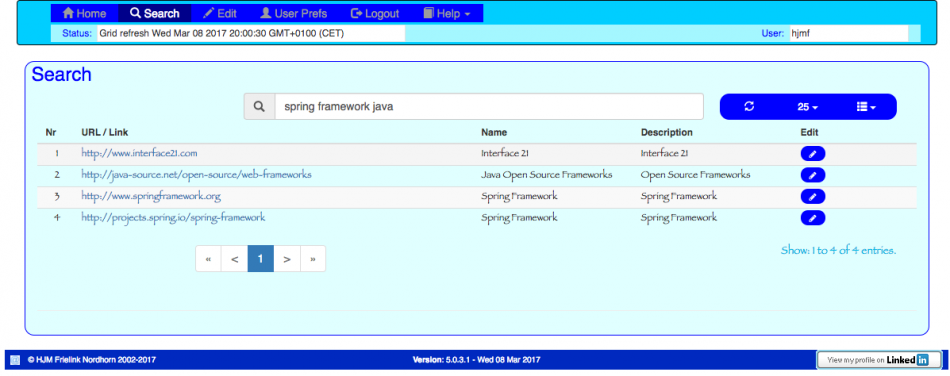Image resolution: width=950 pixels, height=376 pixels.
Task: Click the Version: 5.0.3.1 footer text
Action: [477, 360]
